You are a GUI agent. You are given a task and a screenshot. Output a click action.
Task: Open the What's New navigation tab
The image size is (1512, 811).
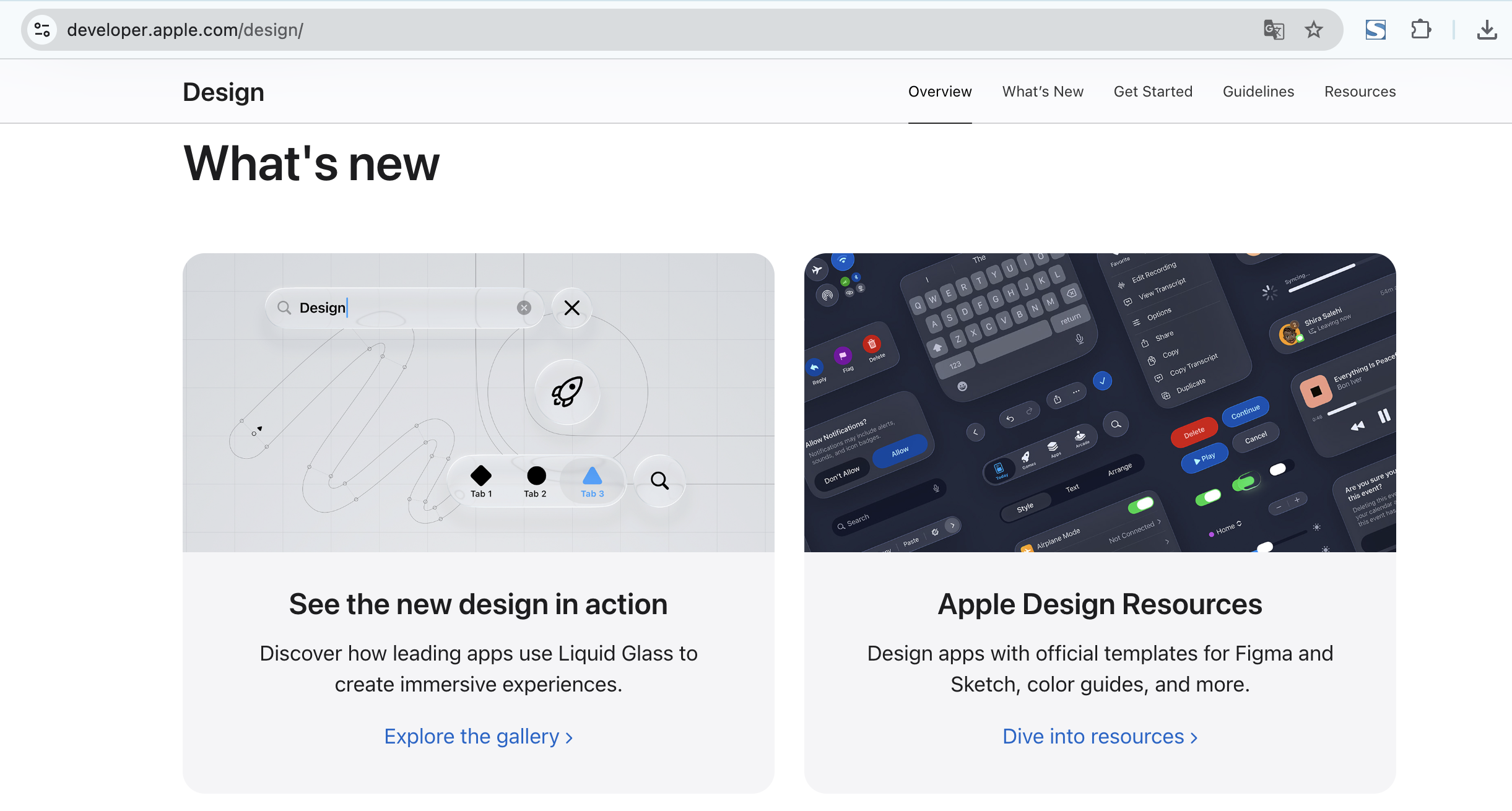tap(1043, 92)
